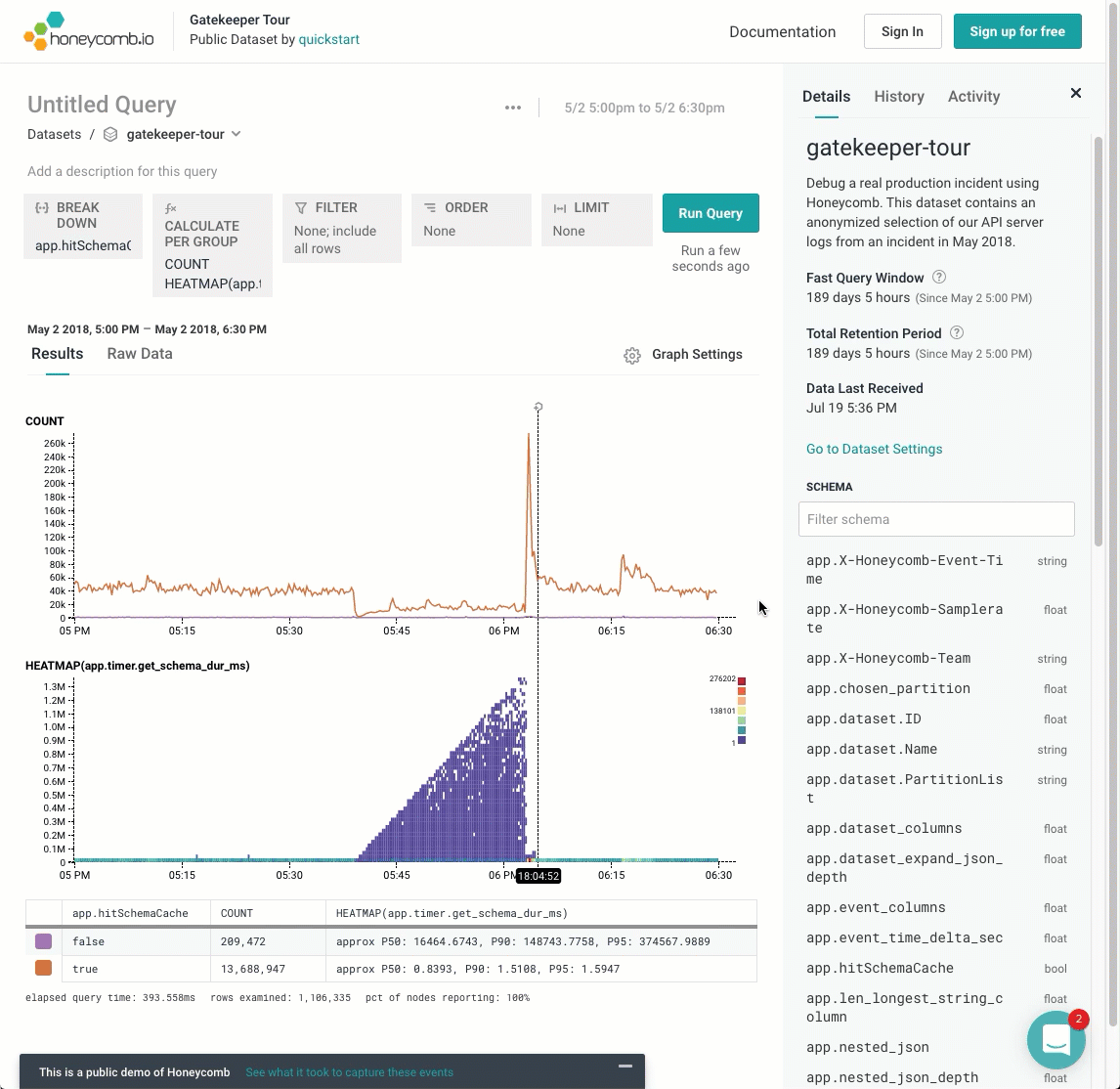Screen dimensions: 1120x1089
Task: Click the dataset cube icon in breadcrumb
Action: click(110, 135)
